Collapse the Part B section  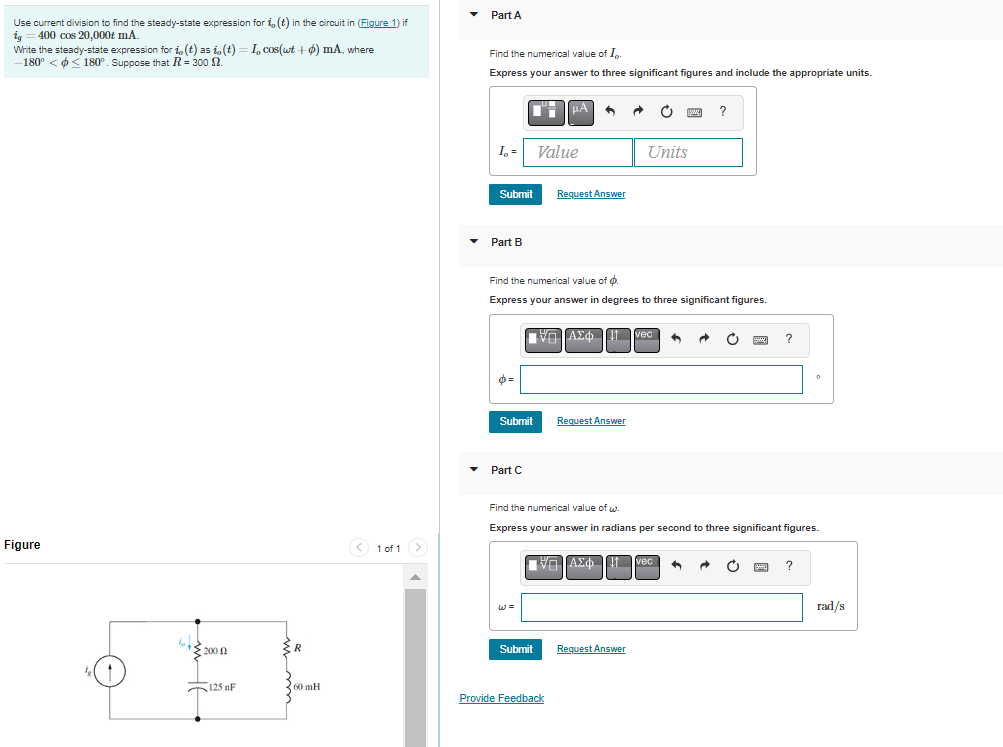(x=472, y=242)
